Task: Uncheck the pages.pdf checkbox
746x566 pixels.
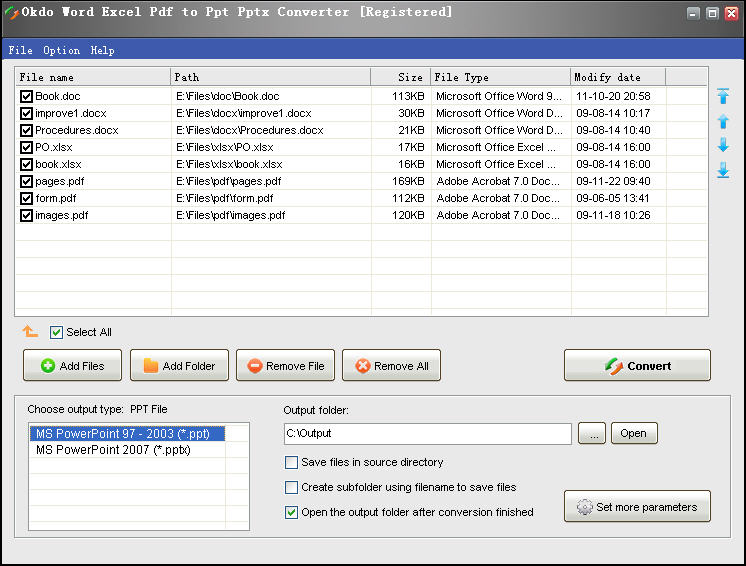Action: click(26, 182)
